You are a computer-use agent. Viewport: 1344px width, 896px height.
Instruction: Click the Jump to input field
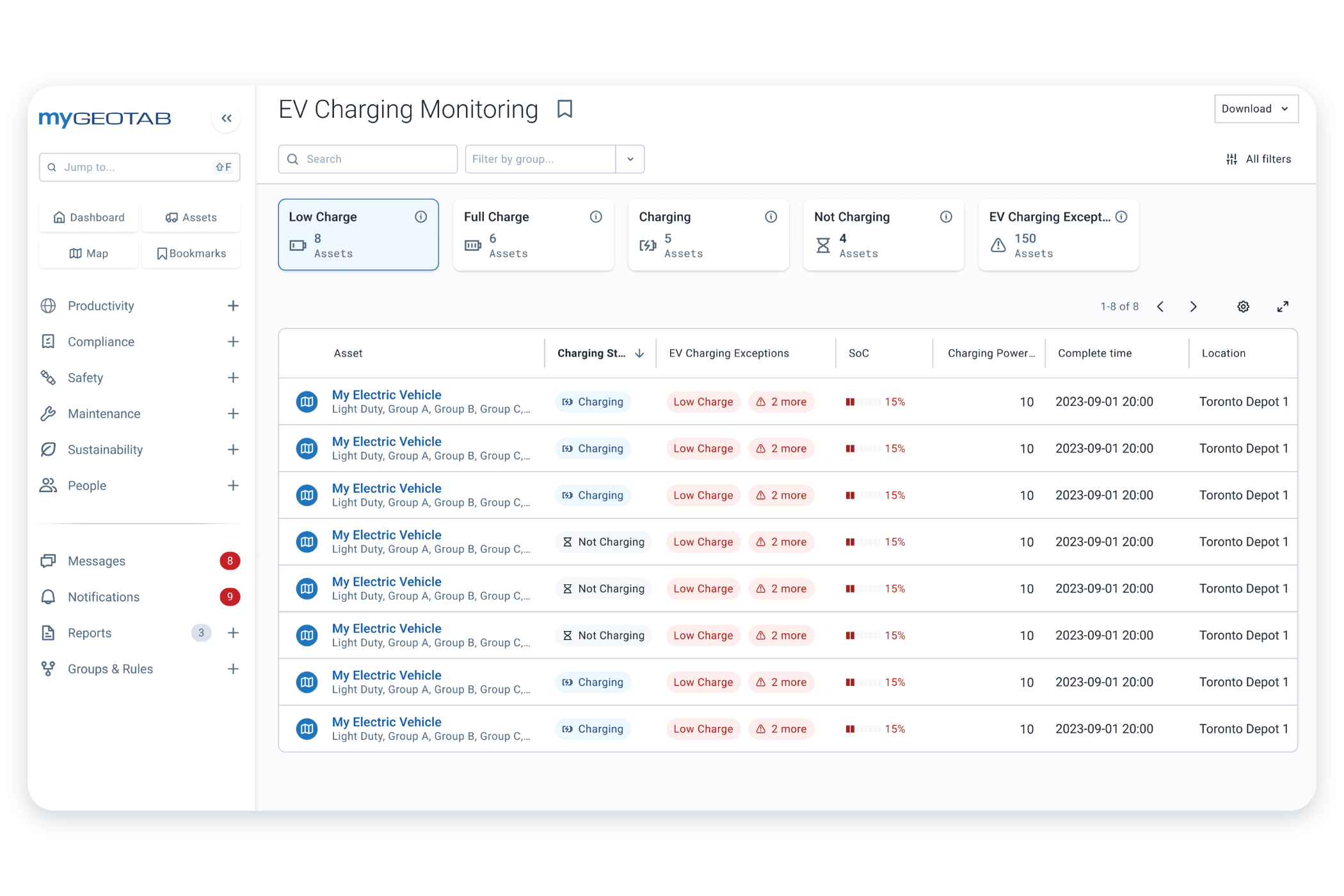[x=140, y=167]
